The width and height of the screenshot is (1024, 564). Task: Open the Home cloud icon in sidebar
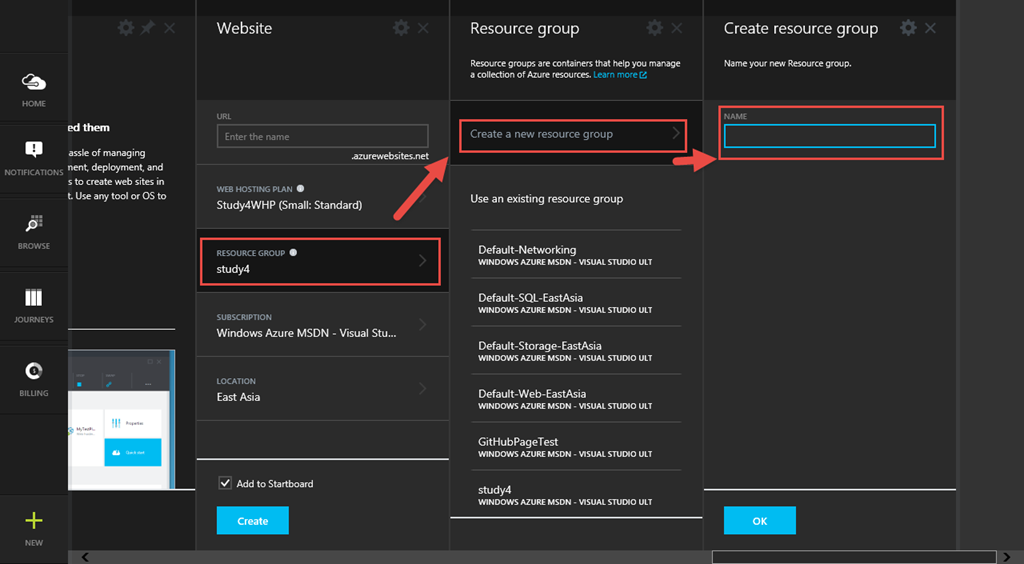(34, 83)
